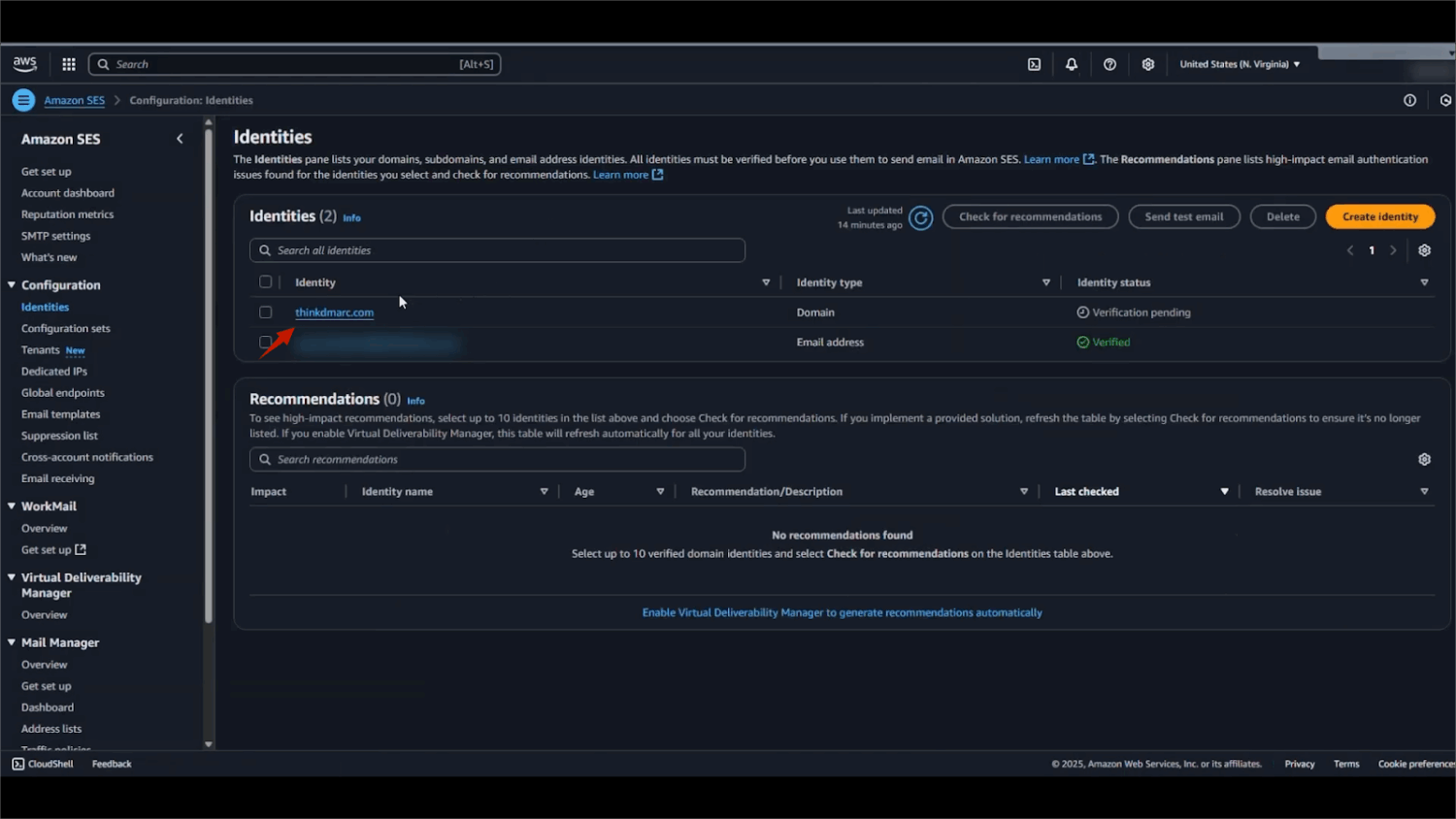Click the external link icon beside WorkMail Get set up

(x=81, y=549)
